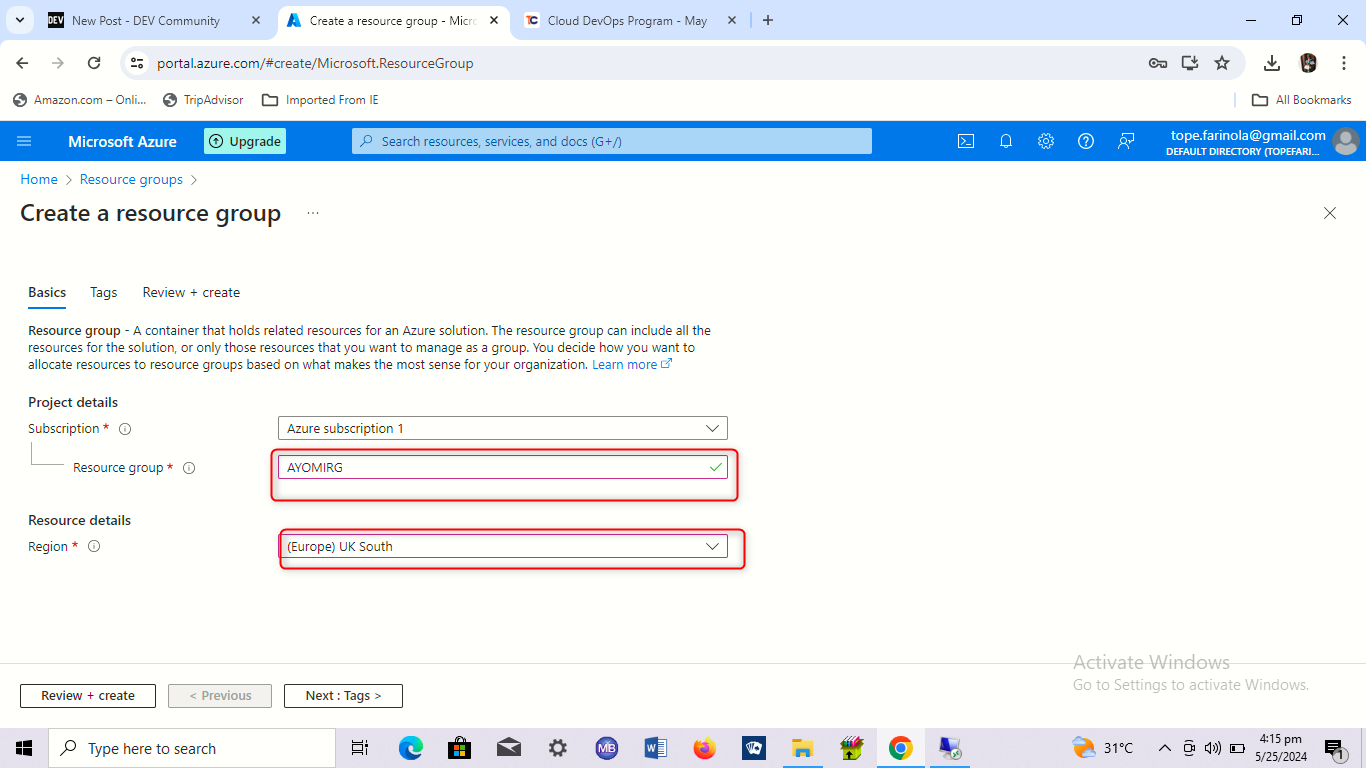Switch to the Tags tab
1366x768 pixels.
[104, 292]
